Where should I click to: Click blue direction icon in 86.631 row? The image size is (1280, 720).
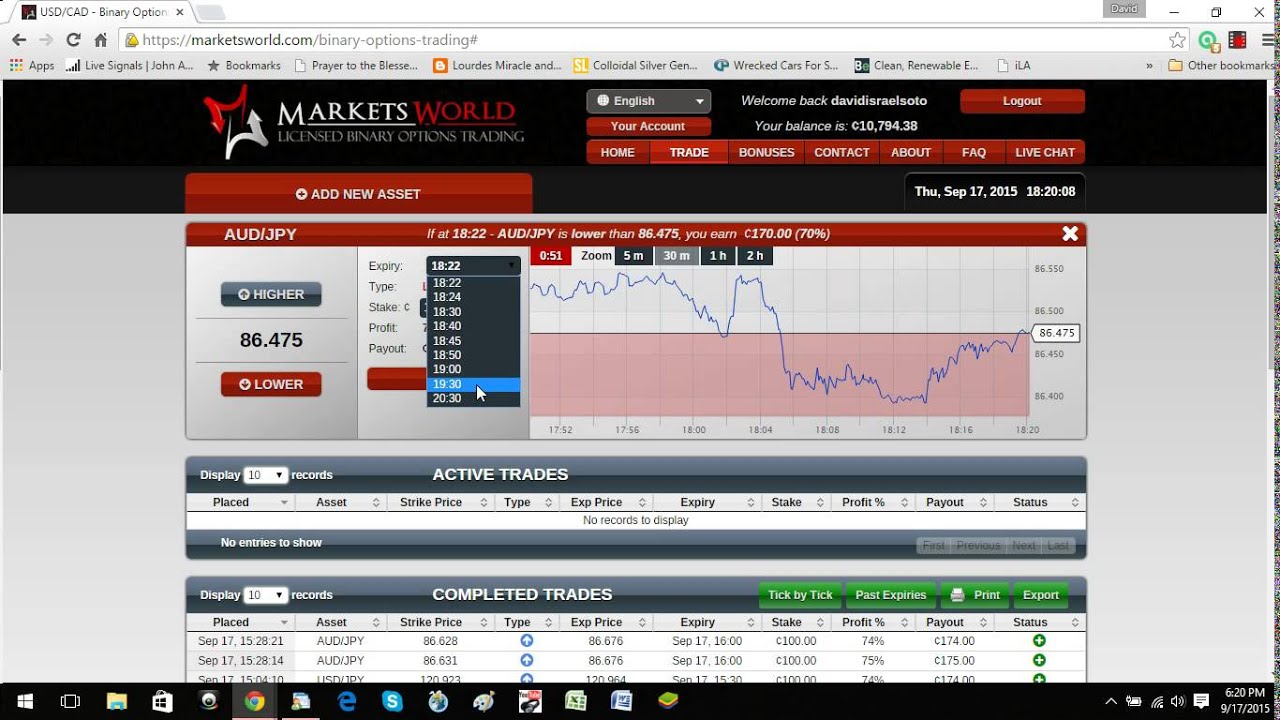(x=527, y=661)
